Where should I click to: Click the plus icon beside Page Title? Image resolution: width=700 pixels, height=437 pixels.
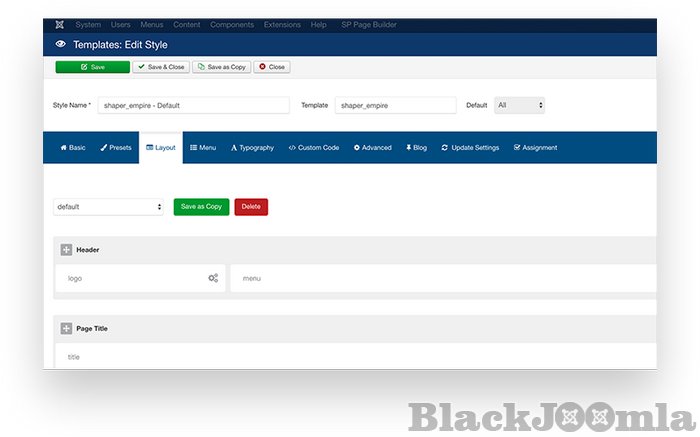(x=66, y=328)
